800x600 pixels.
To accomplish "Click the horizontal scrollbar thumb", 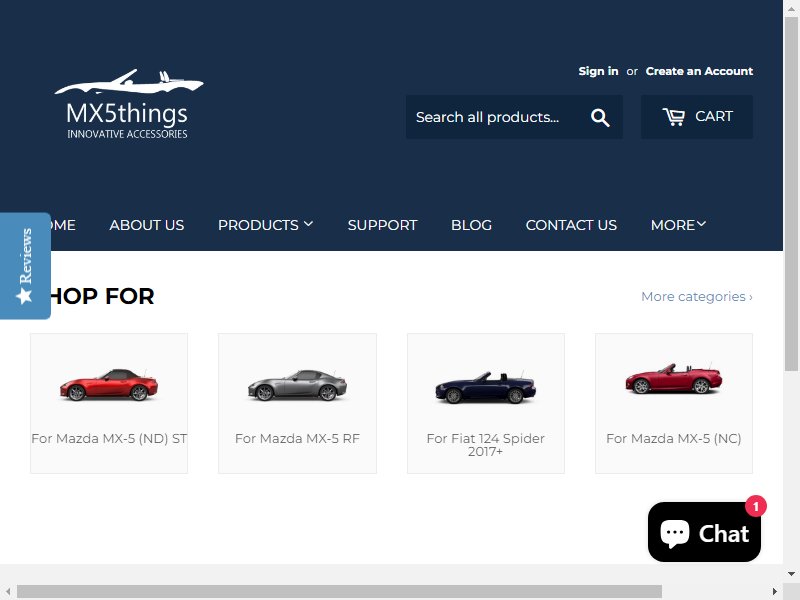I will point(339,592).
